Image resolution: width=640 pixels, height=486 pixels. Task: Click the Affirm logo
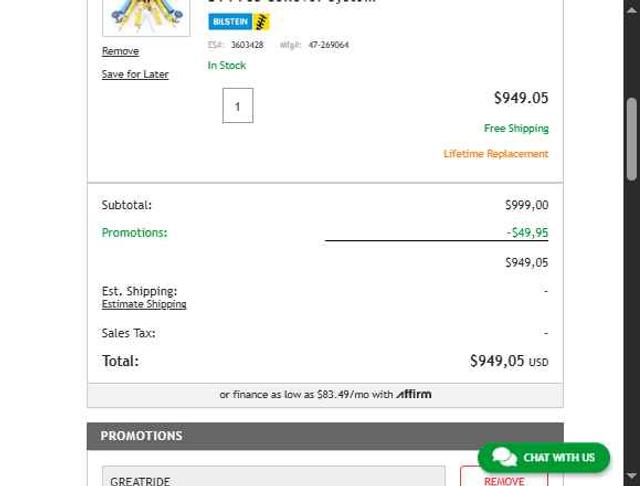(414, 394)
